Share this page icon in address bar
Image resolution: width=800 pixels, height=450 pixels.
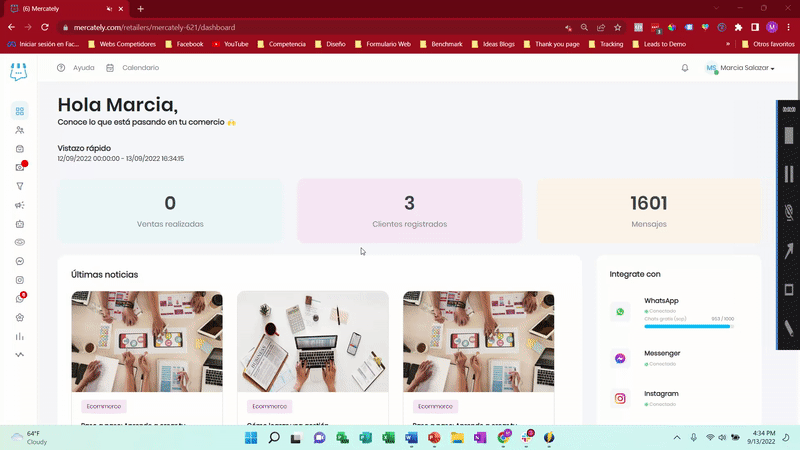point(601,28)
